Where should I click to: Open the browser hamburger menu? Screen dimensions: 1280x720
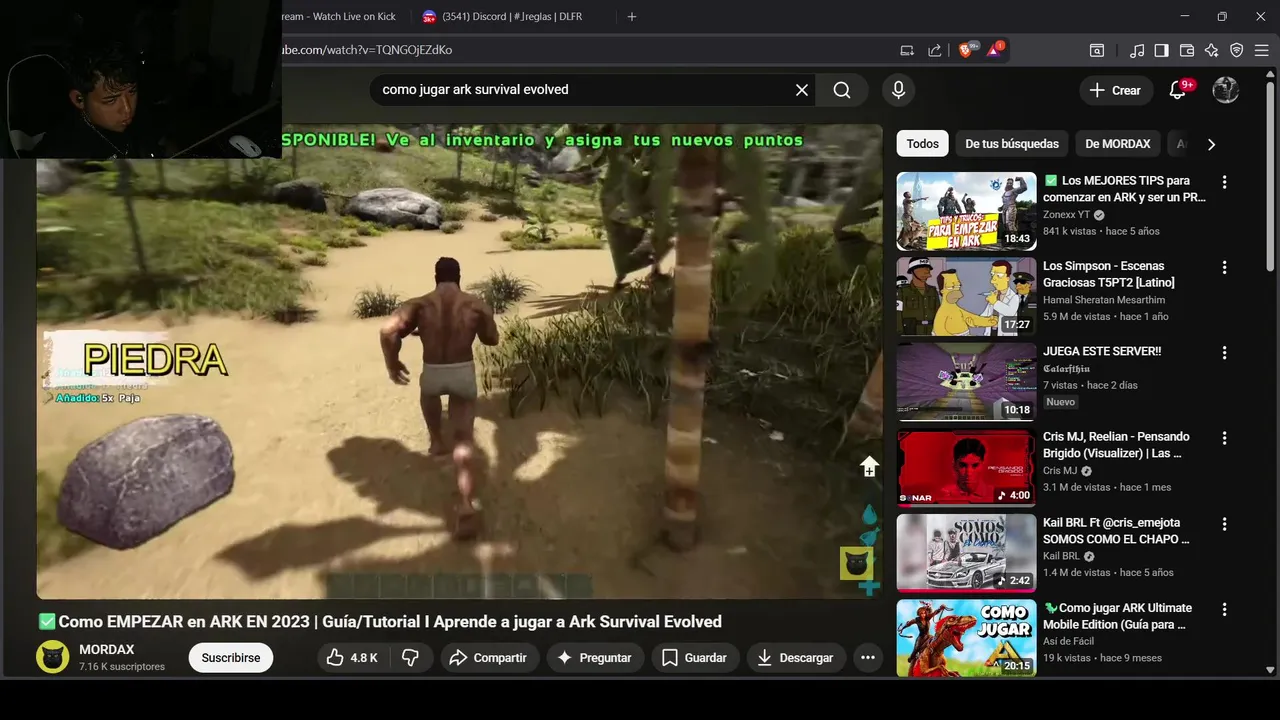point(1262,50)
